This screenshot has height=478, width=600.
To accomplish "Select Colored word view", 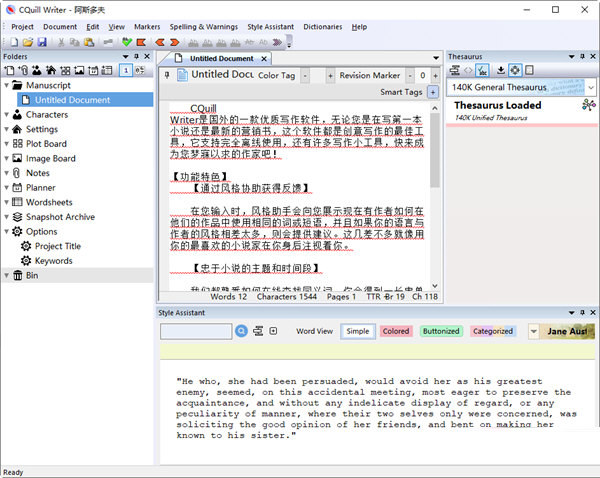I will (396, 331).
